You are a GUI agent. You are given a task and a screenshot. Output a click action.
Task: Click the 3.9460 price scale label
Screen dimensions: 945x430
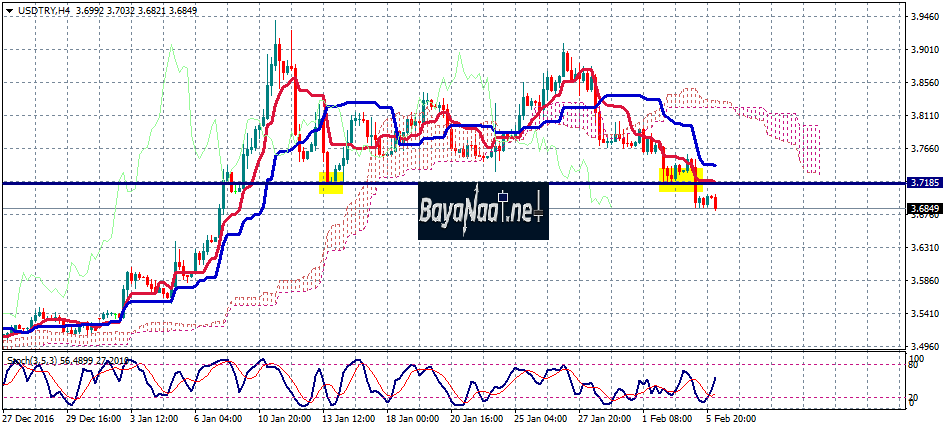922,17
